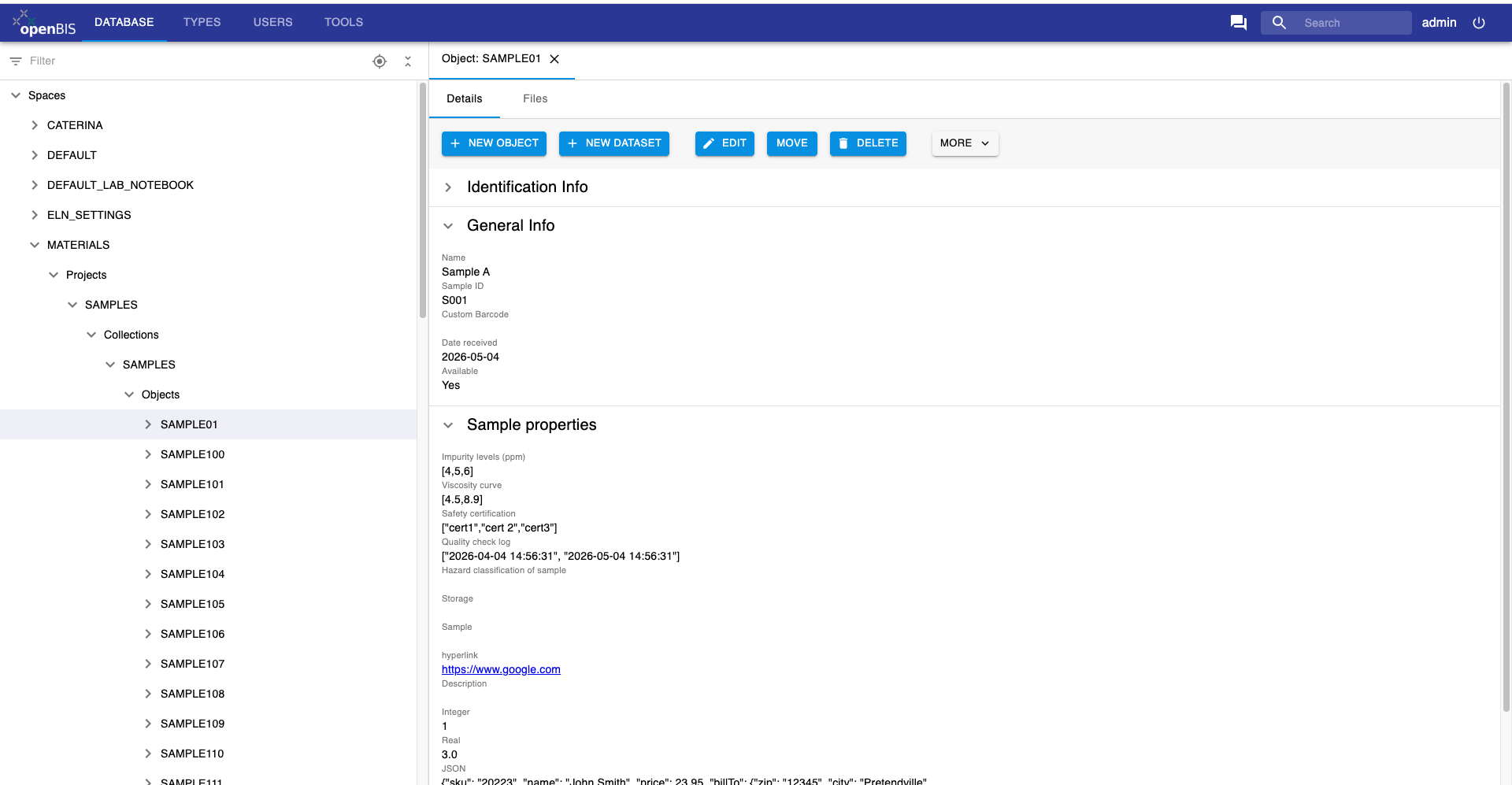Switch to the Database menu
This screenshot has height=785, width=1512.
pyautogui.click(x=124, y=22)
